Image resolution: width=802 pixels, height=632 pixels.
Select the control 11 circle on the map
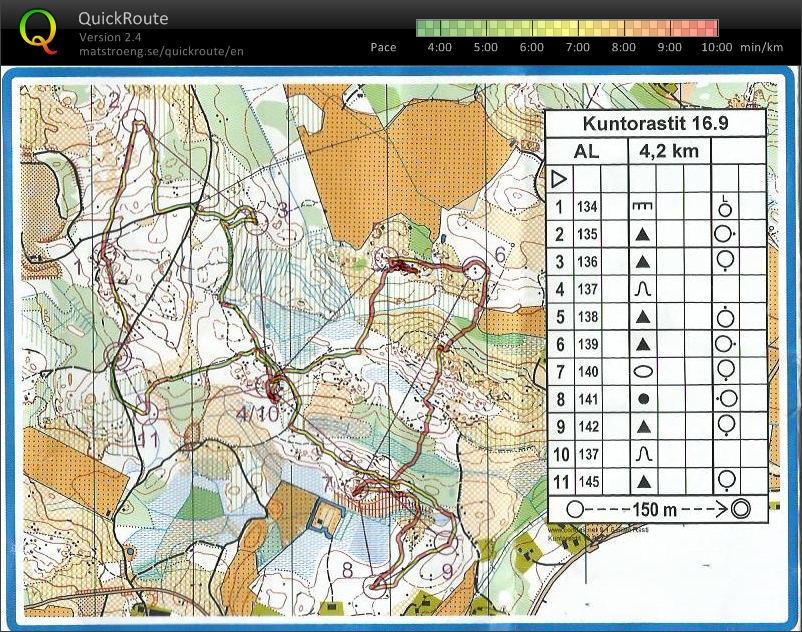148,409
